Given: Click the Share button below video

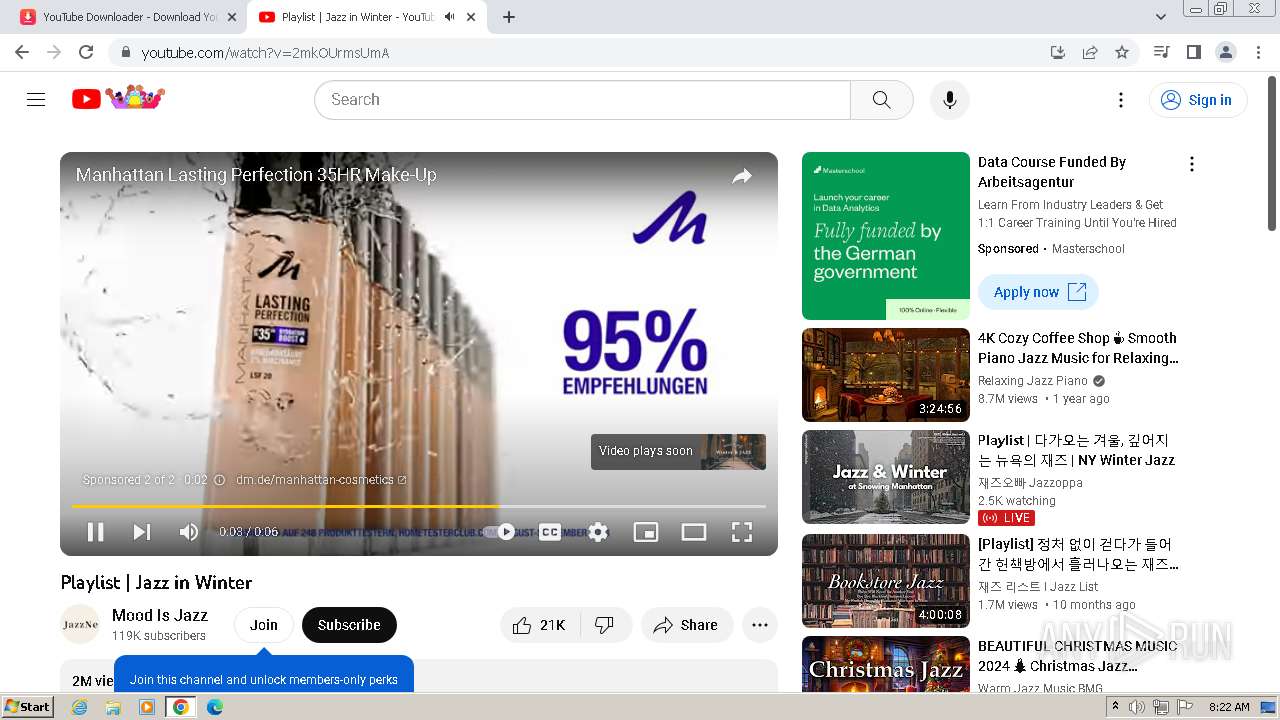Looking at the screenshot, I should coord(687,625).
